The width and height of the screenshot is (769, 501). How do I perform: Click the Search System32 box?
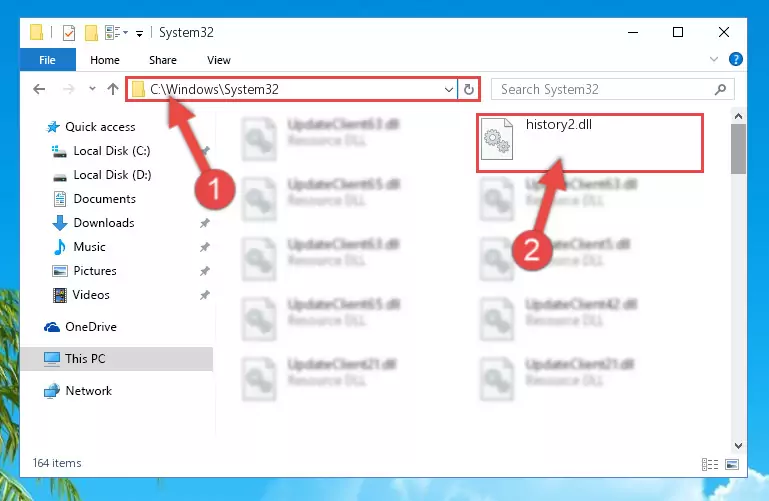[x=613, y=89]
